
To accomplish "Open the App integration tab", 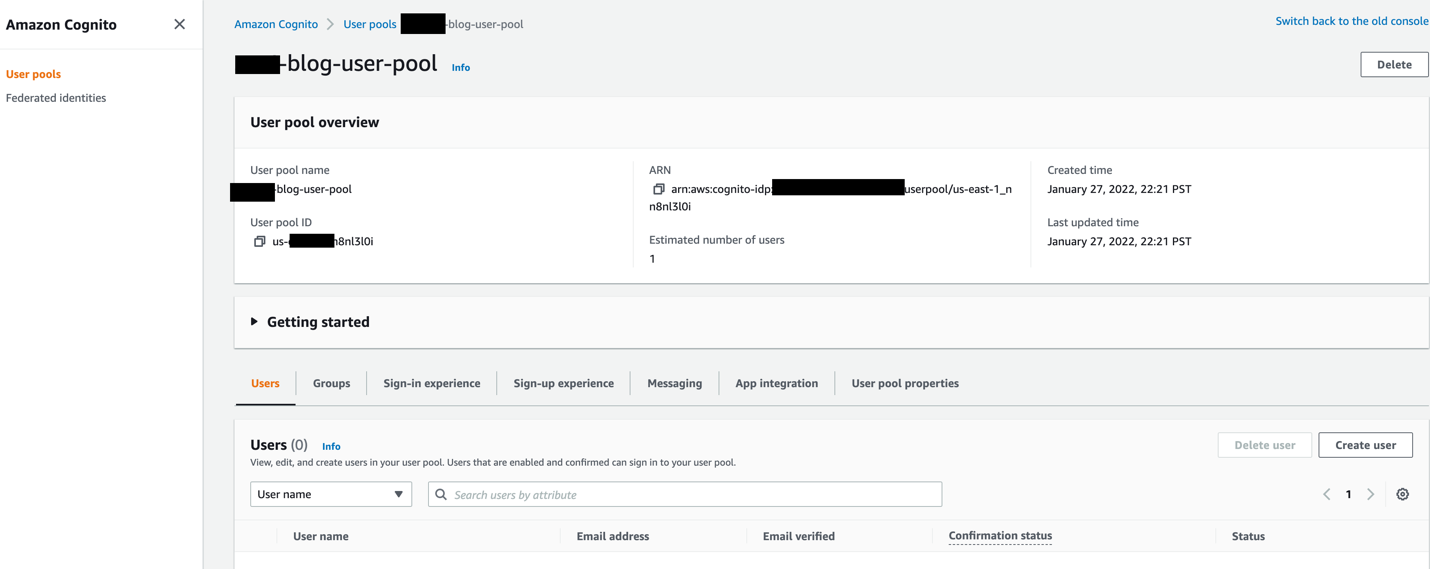I will 776,383.
